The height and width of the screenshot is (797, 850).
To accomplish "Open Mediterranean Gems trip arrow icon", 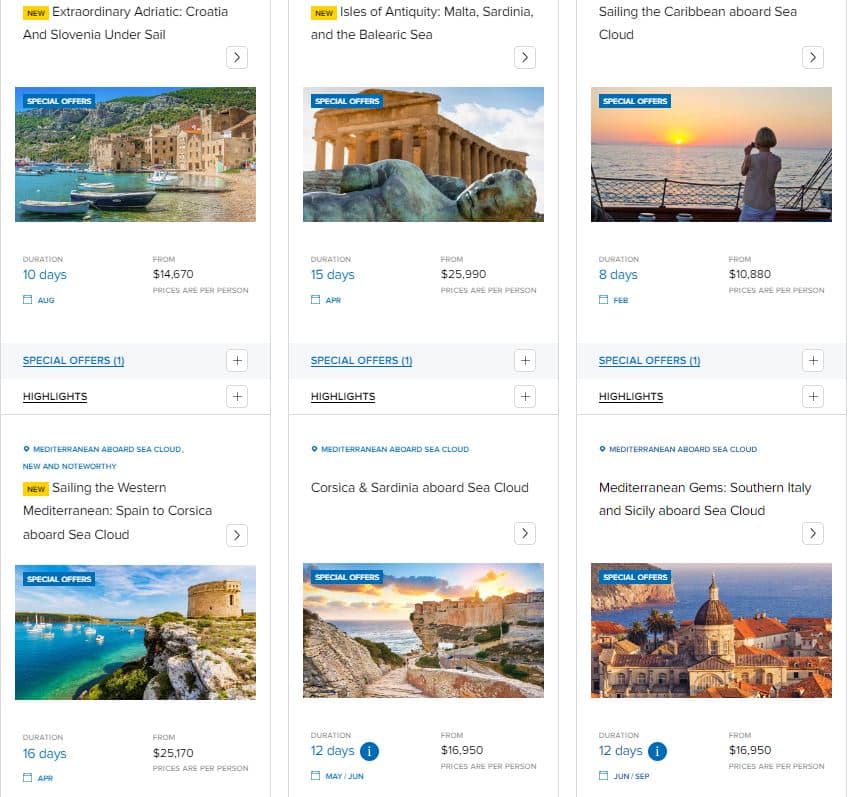I will tap(813, 534).
